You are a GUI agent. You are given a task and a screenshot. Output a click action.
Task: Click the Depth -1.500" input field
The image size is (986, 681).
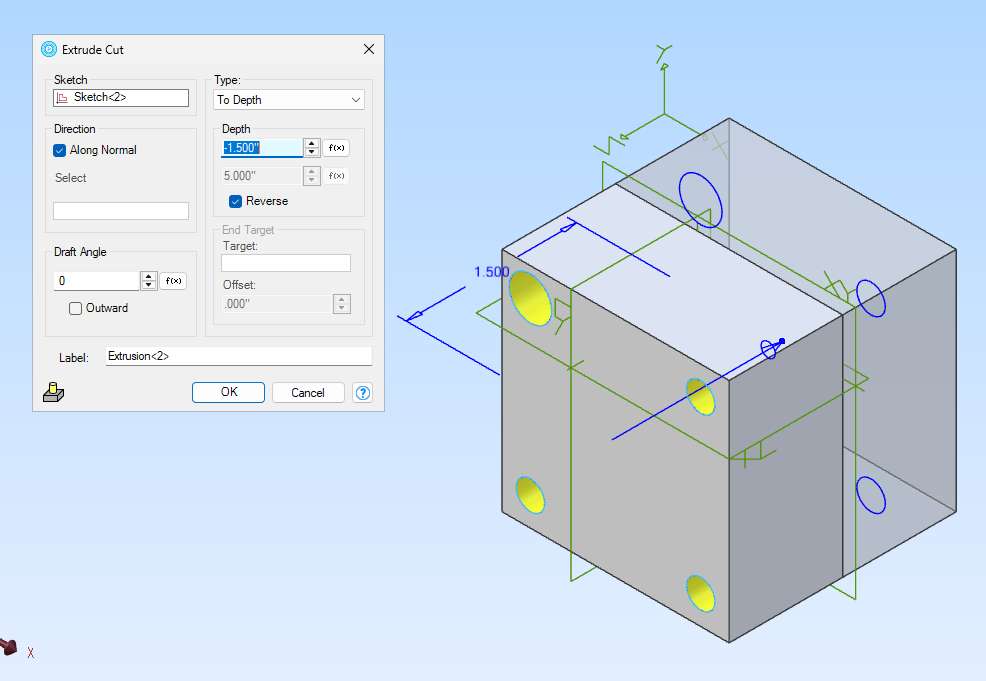click(262, 148)
